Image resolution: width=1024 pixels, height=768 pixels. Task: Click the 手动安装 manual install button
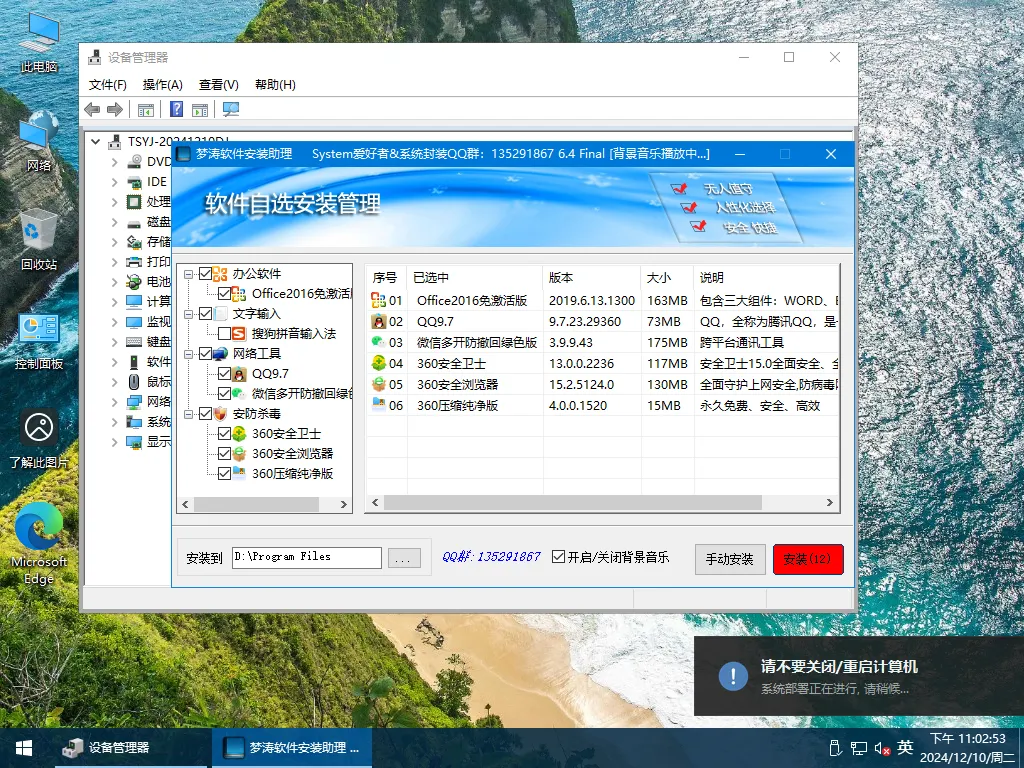(x=730, y=559)
